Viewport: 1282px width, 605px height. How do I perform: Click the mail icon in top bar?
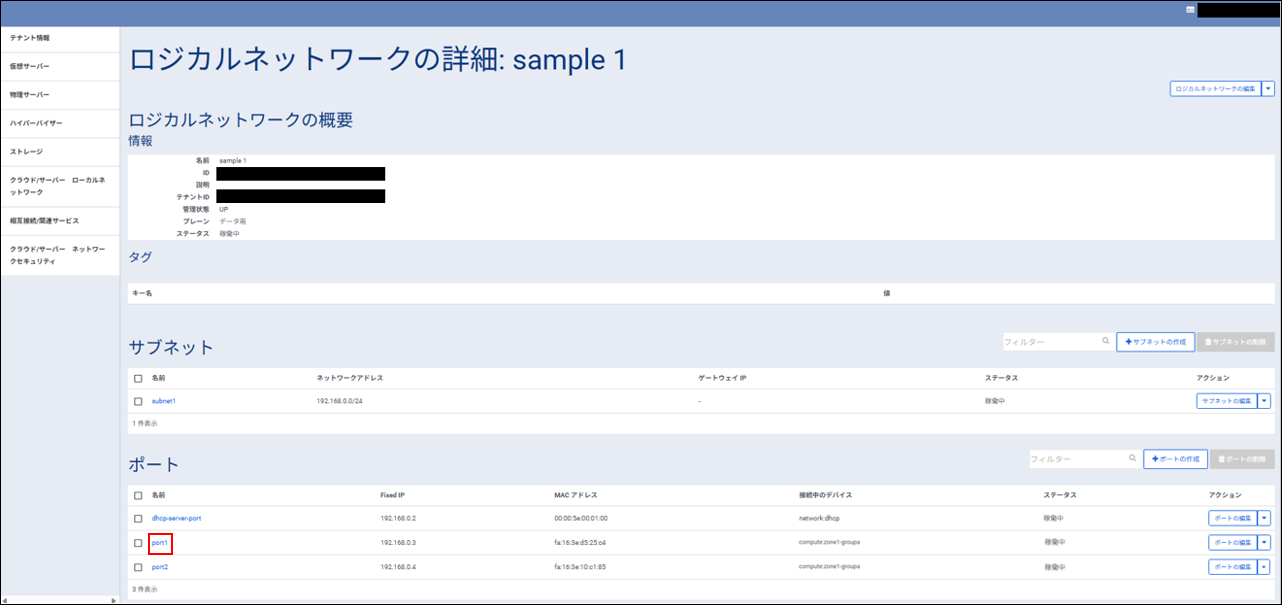[1190, 10]
